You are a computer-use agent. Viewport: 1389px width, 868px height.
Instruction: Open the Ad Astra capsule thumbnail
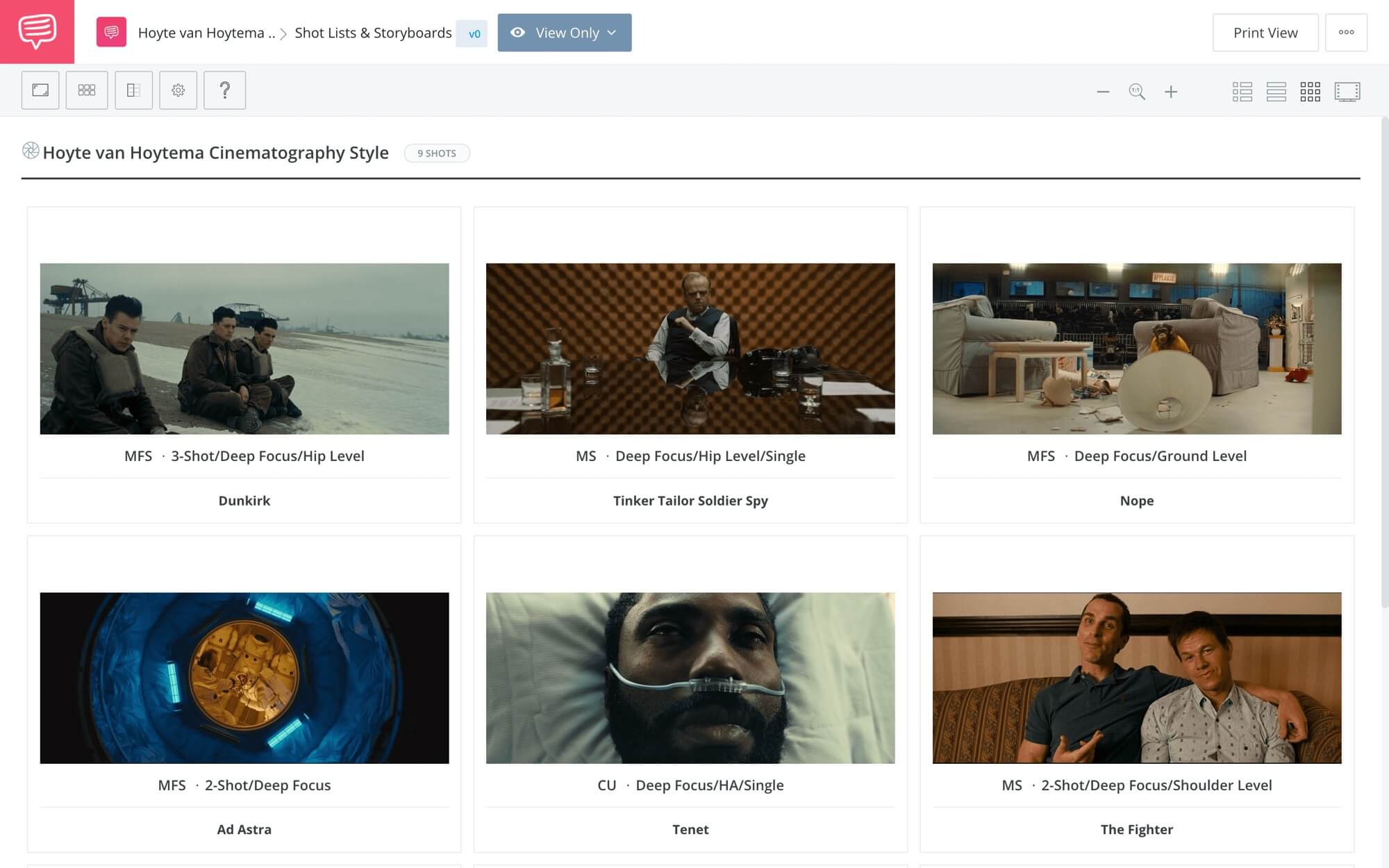pos(244,678)
